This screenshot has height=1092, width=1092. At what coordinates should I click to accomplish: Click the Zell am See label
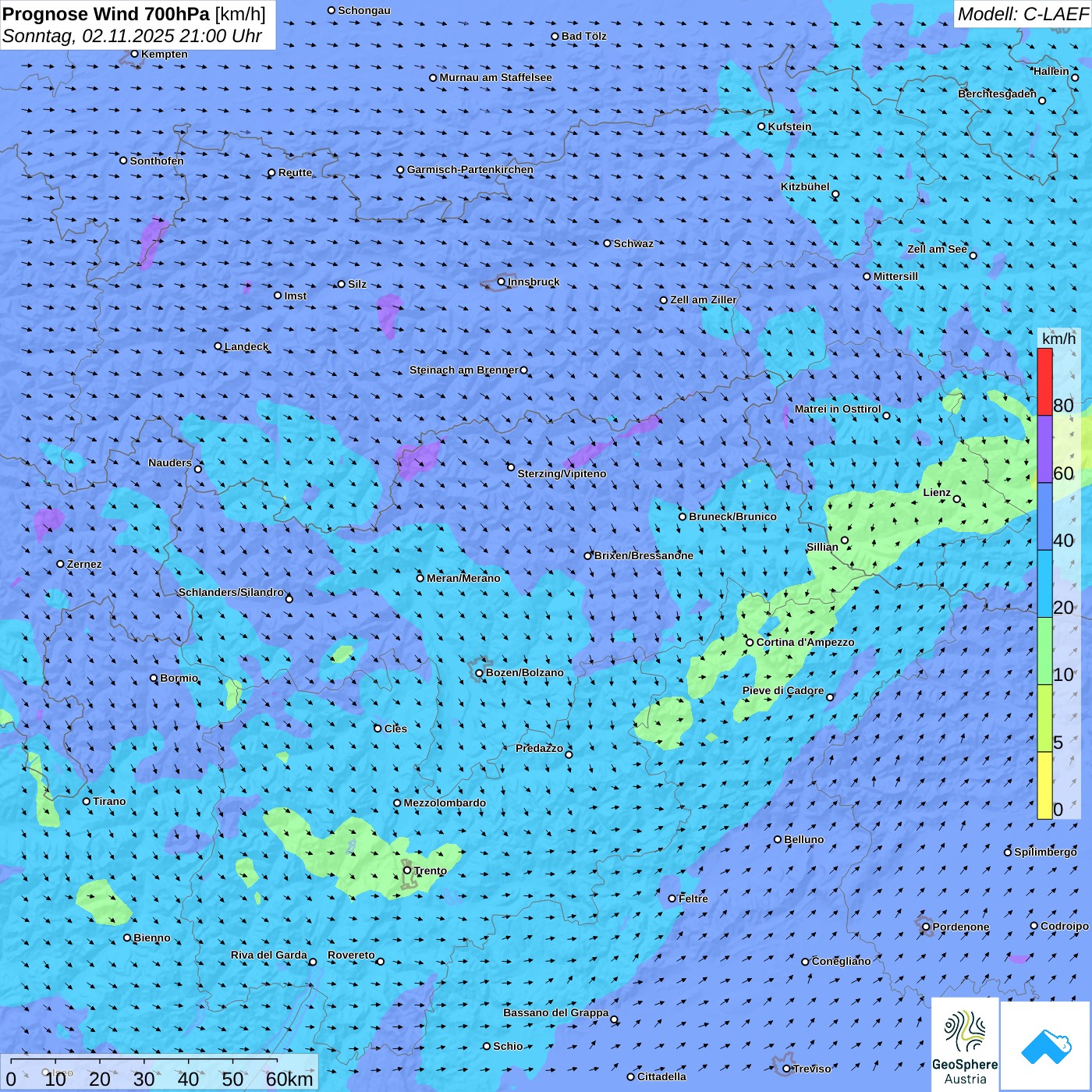click(x=937, y=249)
